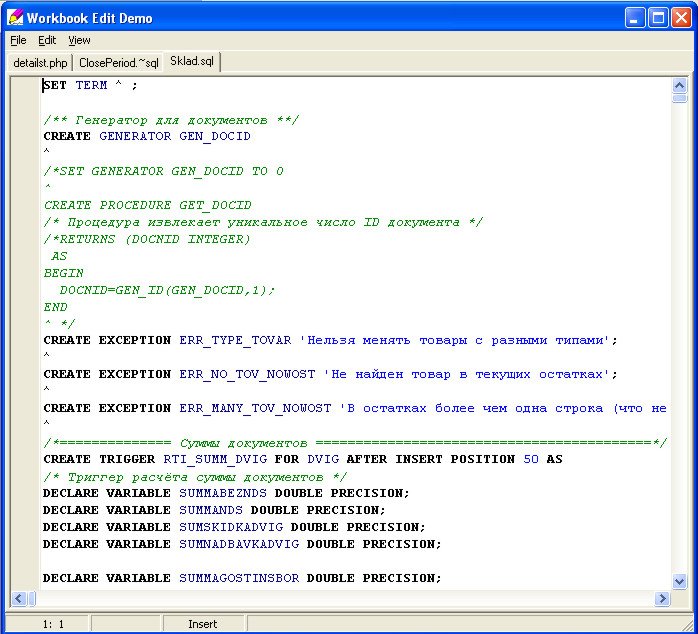Close the Workbook Edit Demo window
The width and height of the screenshot is (698, 634).
point(682,17)
